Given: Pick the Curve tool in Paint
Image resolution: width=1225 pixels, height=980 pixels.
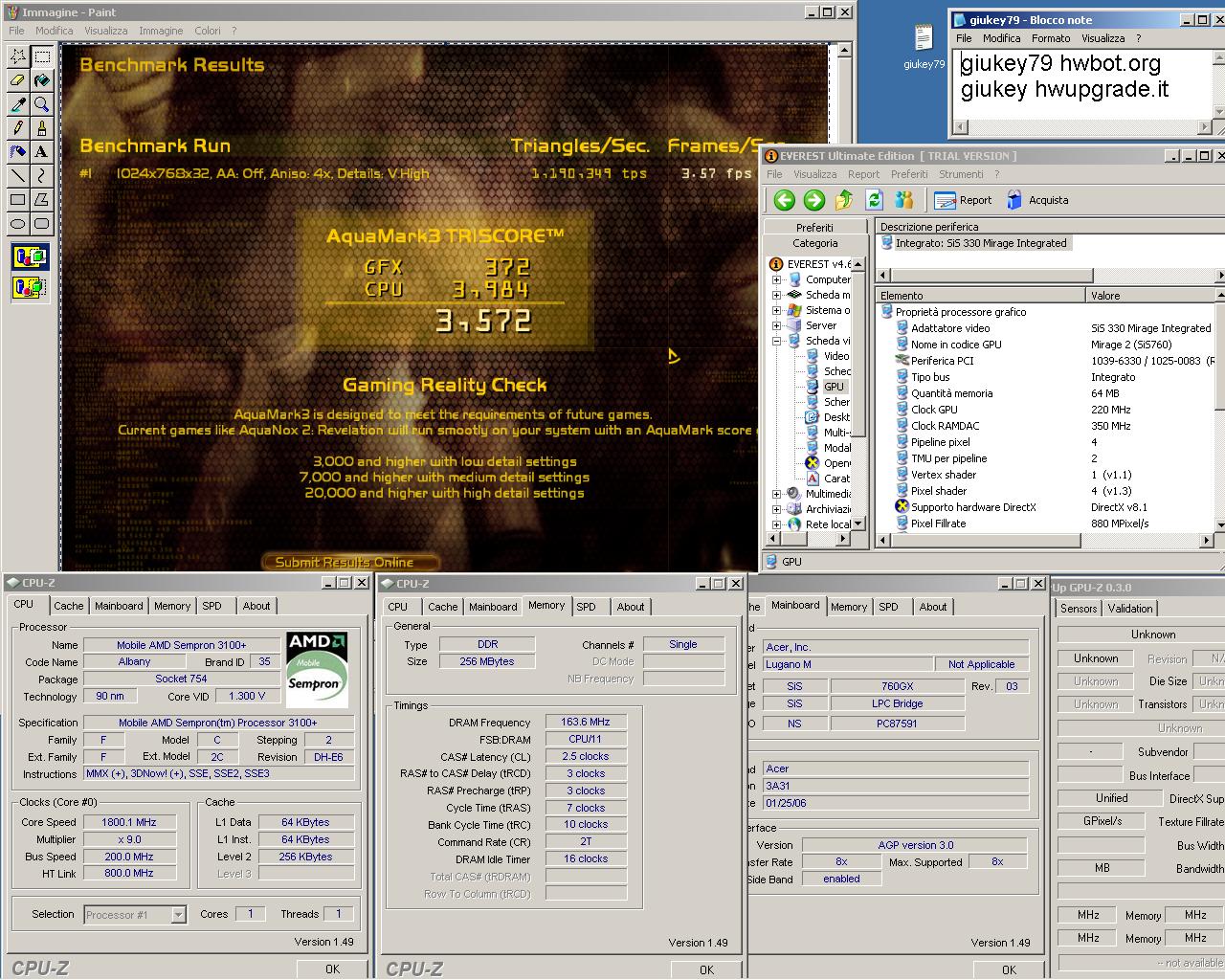Looking at the screenshot, I should tap(41, 176).
